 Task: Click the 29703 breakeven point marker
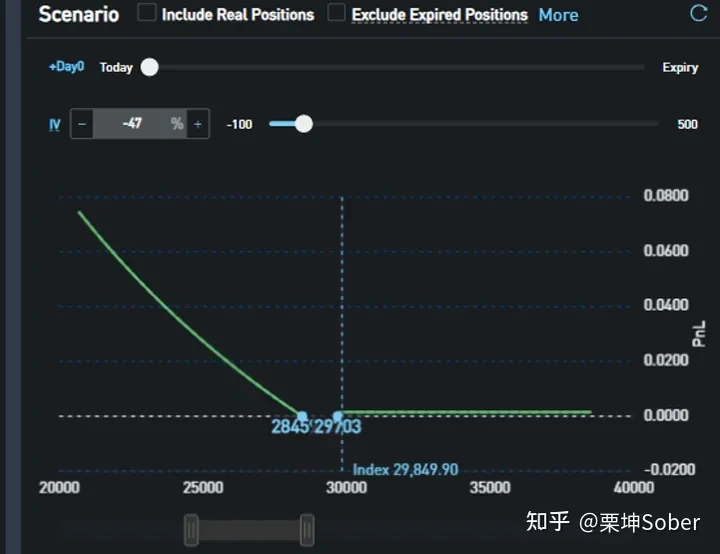click(x=338, y=416)
